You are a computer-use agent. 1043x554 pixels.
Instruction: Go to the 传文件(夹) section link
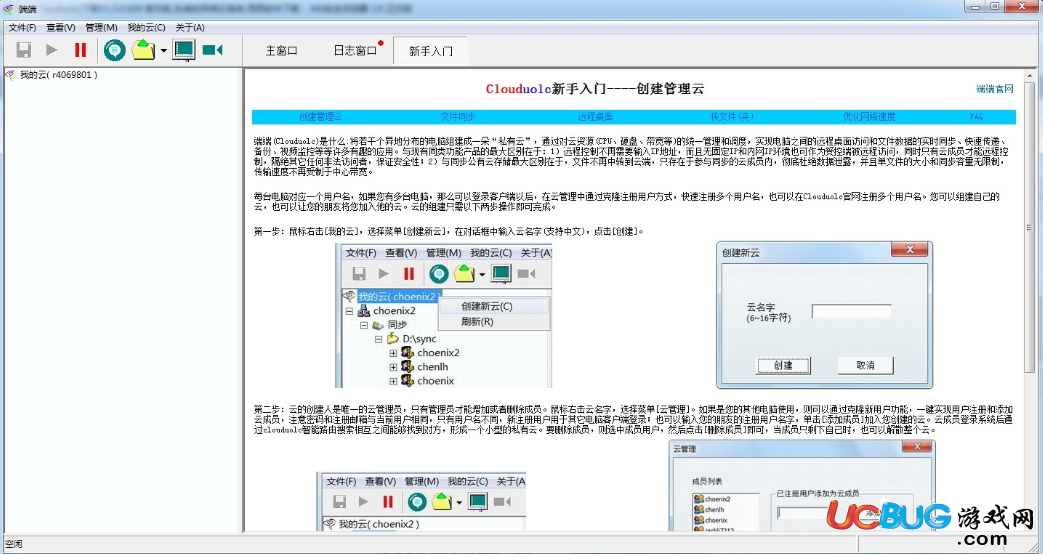click(732, 117)
